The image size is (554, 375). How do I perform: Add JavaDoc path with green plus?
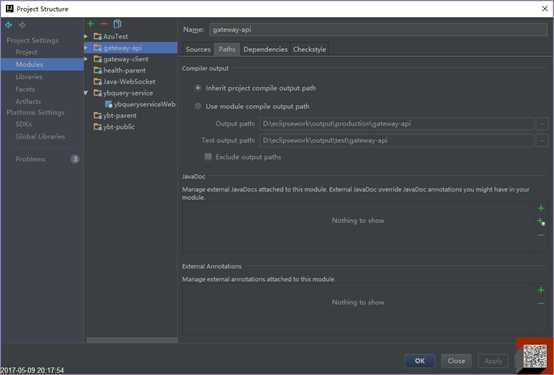tap(541, 209)
